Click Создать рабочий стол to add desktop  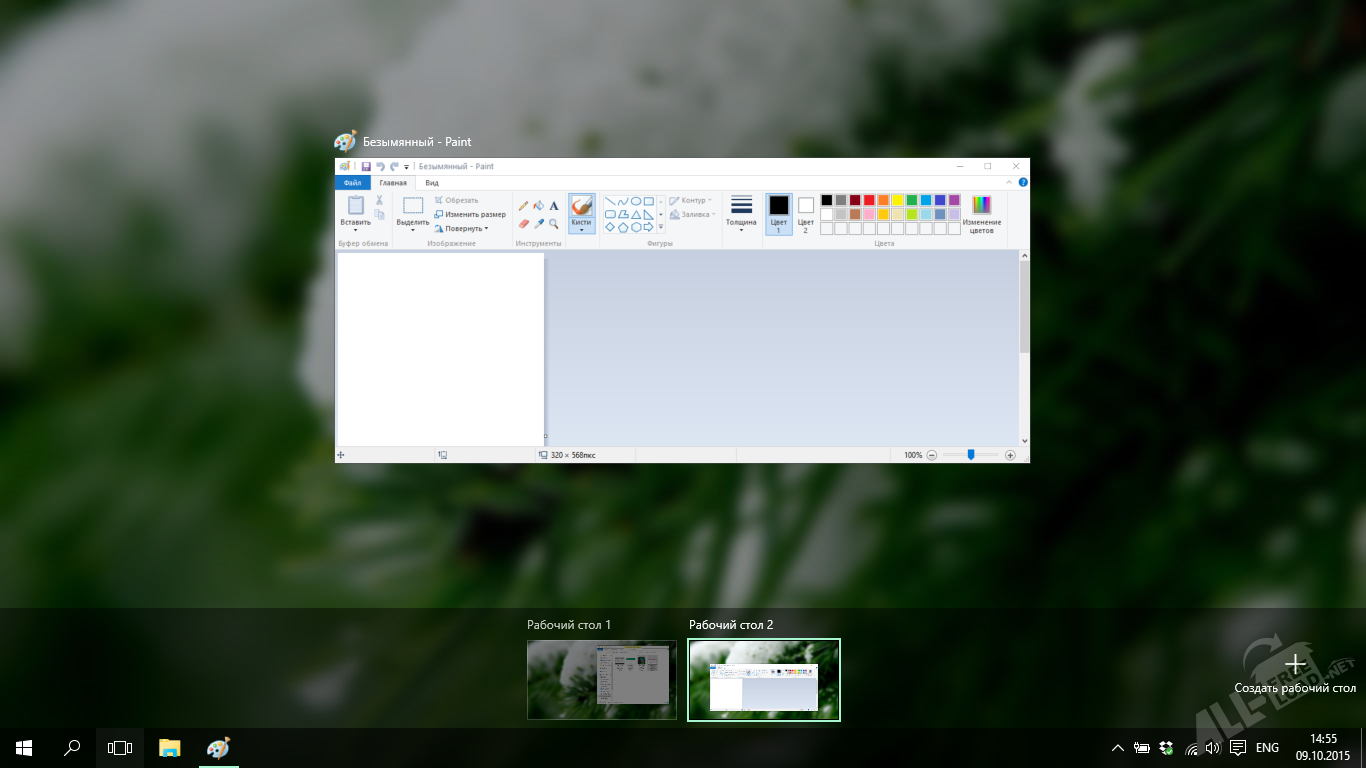1294,671
